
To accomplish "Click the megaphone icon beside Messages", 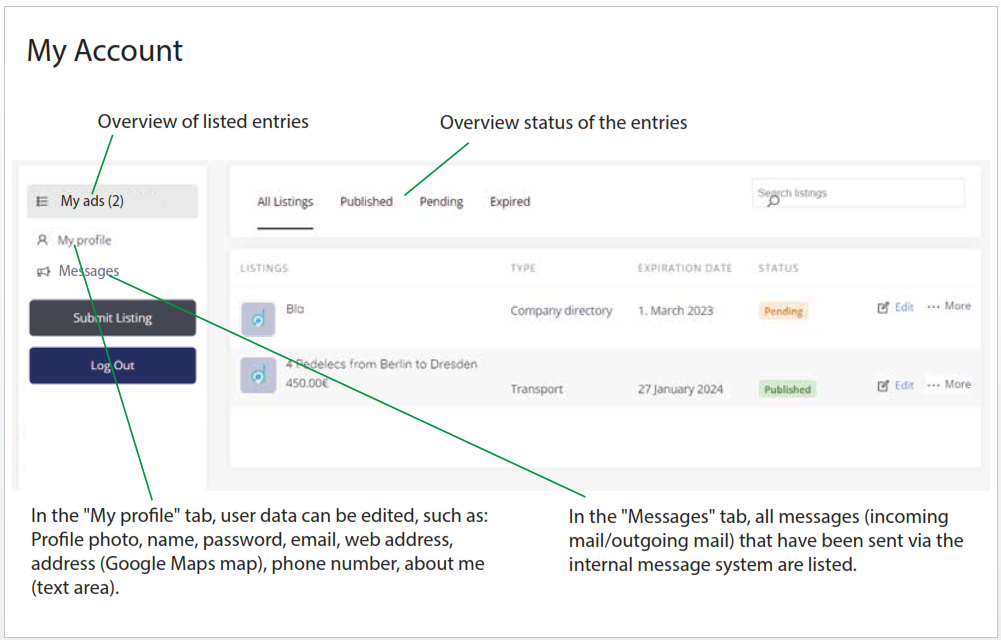I will click(43, 272).
